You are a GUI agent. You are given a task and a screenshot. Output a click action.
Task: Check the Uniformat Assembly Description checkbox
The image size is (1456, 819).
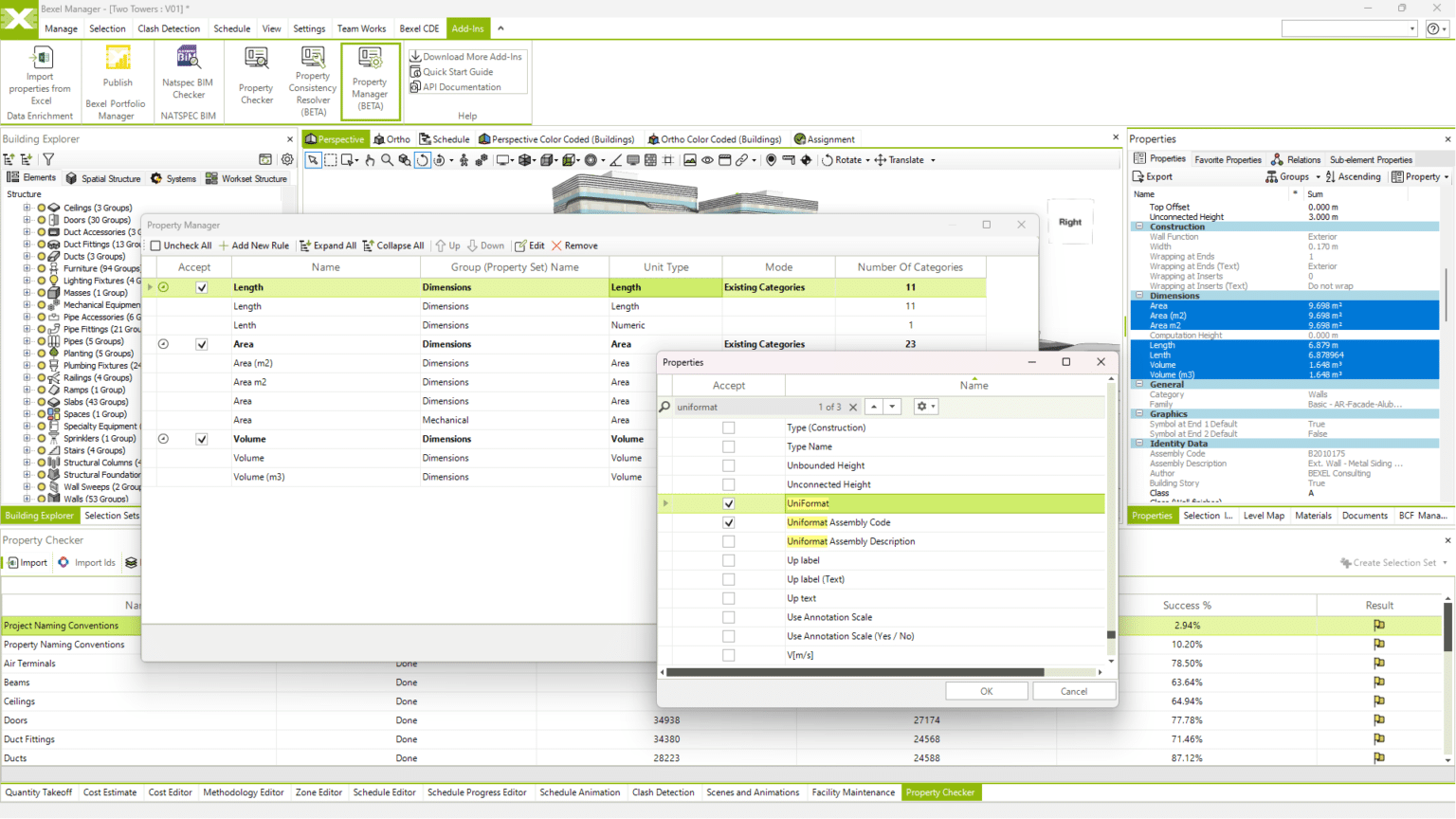[x=729, y=541]
